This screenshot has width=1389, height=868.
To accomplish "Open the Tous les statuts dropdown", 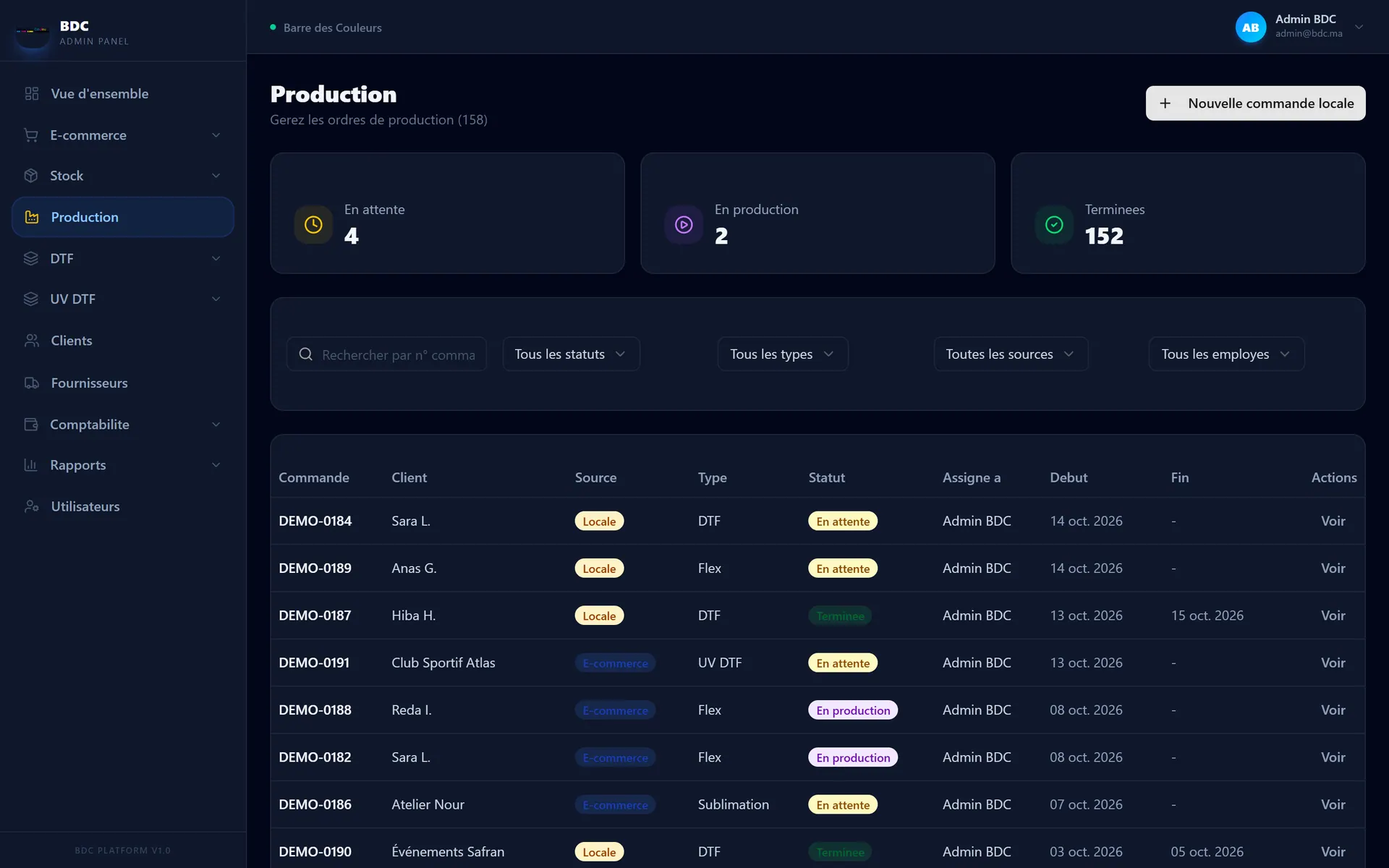I will coord(571,354).
